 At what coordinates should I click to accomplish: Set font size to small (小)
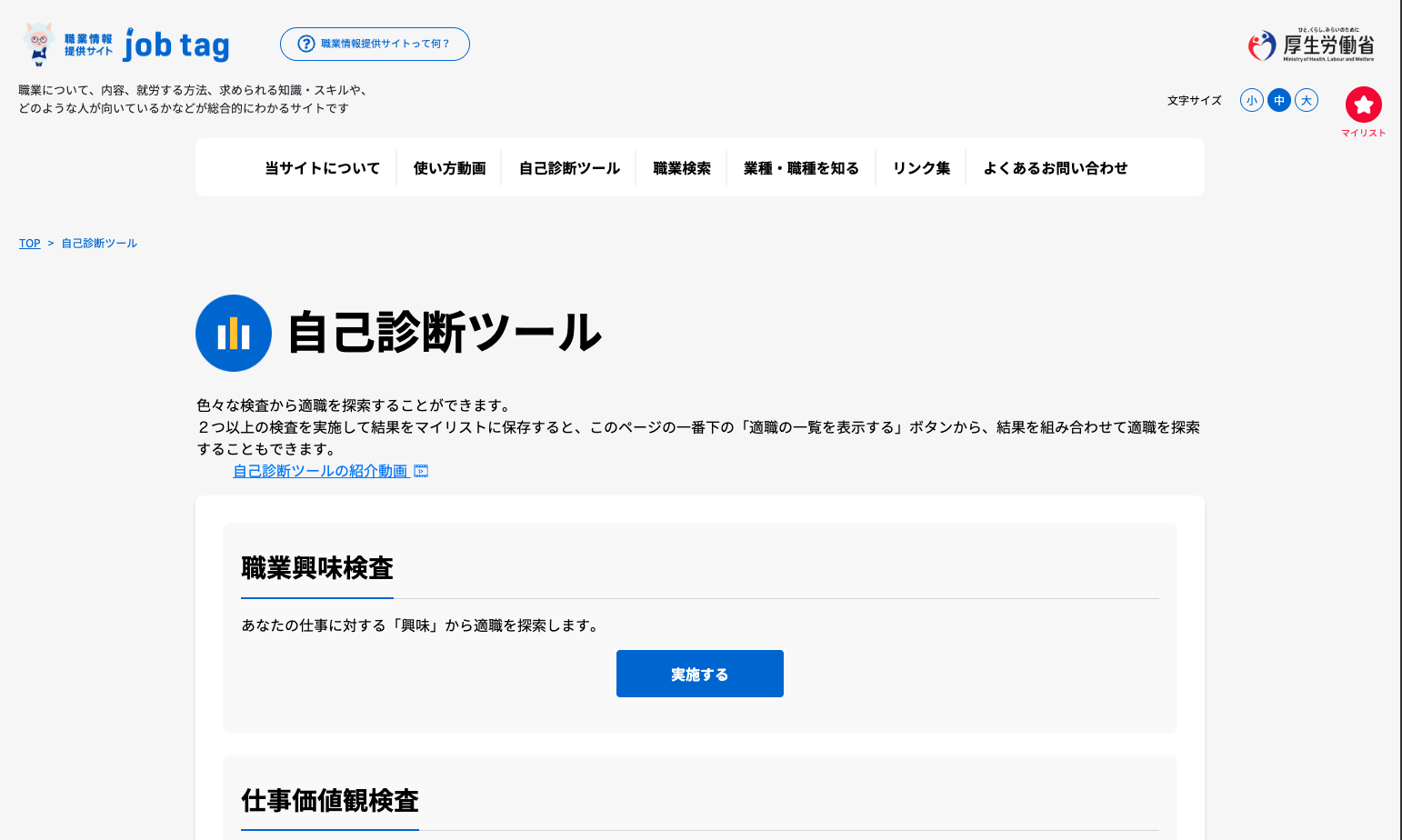coord(1252,101)
